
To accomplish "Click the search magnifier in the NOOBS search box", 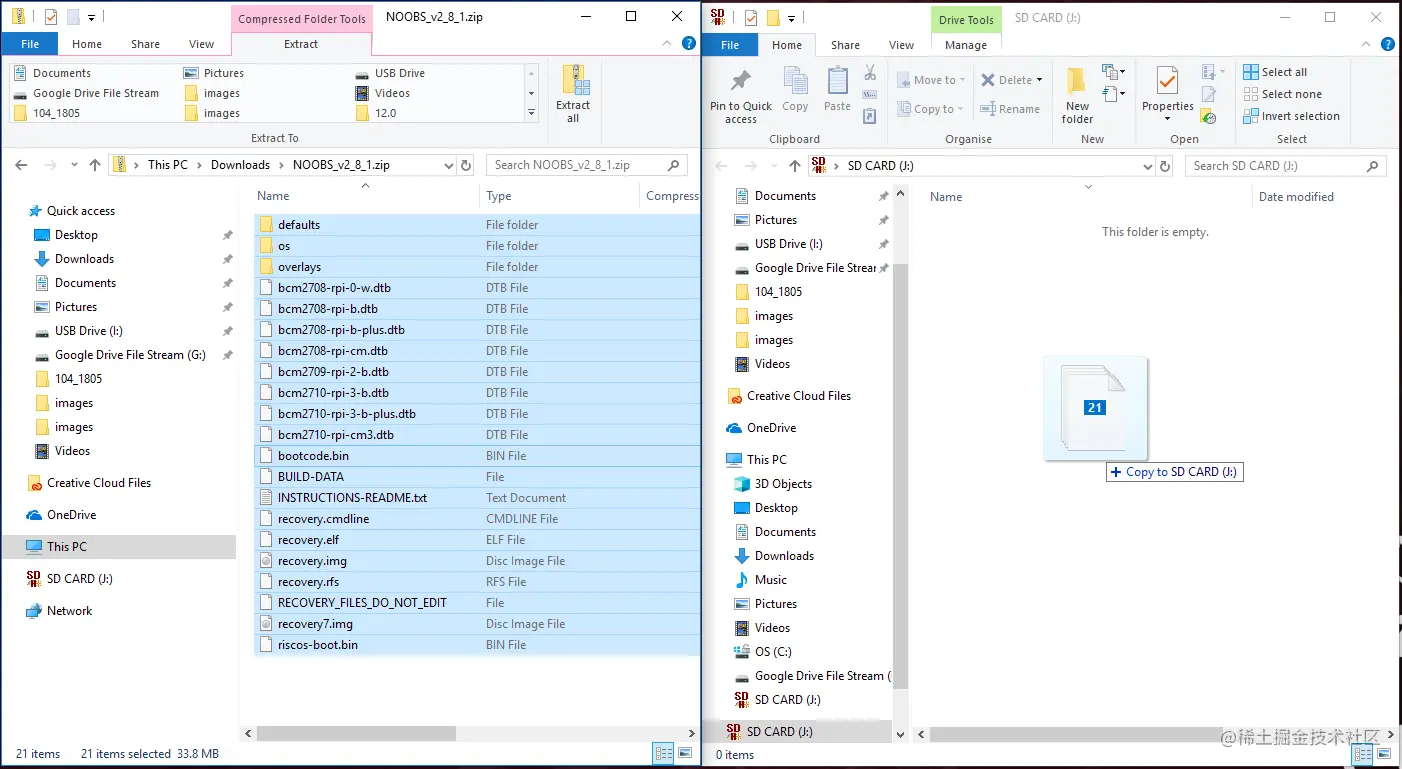I will 674,165.
